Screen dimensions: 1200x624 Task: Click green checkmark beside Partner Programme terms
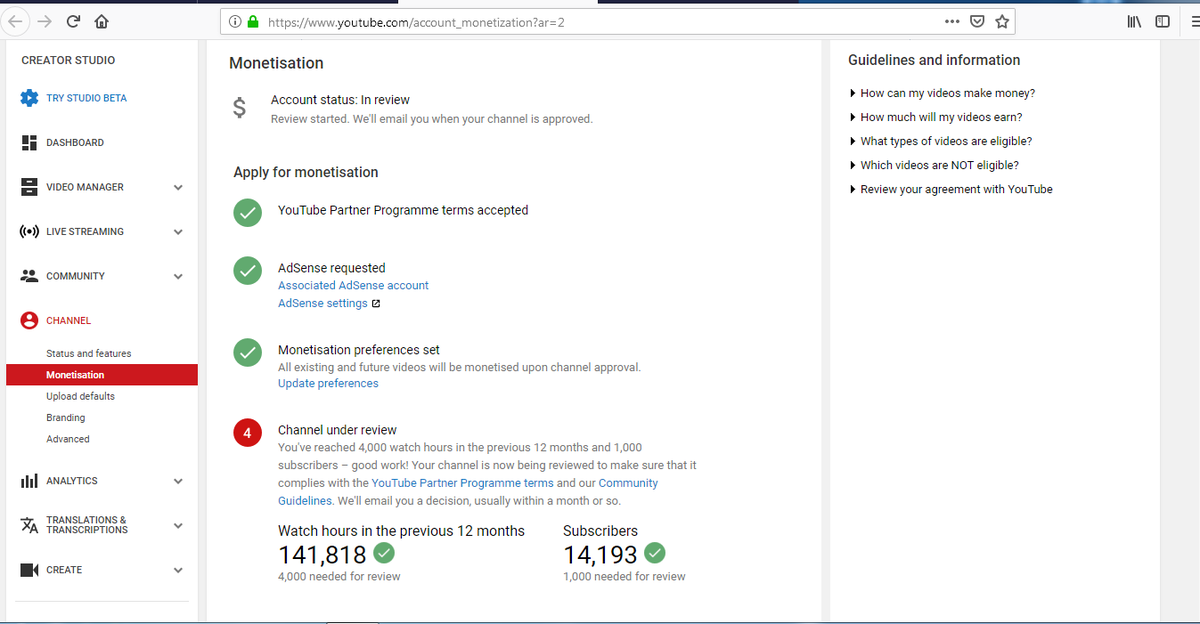[246, 212]
